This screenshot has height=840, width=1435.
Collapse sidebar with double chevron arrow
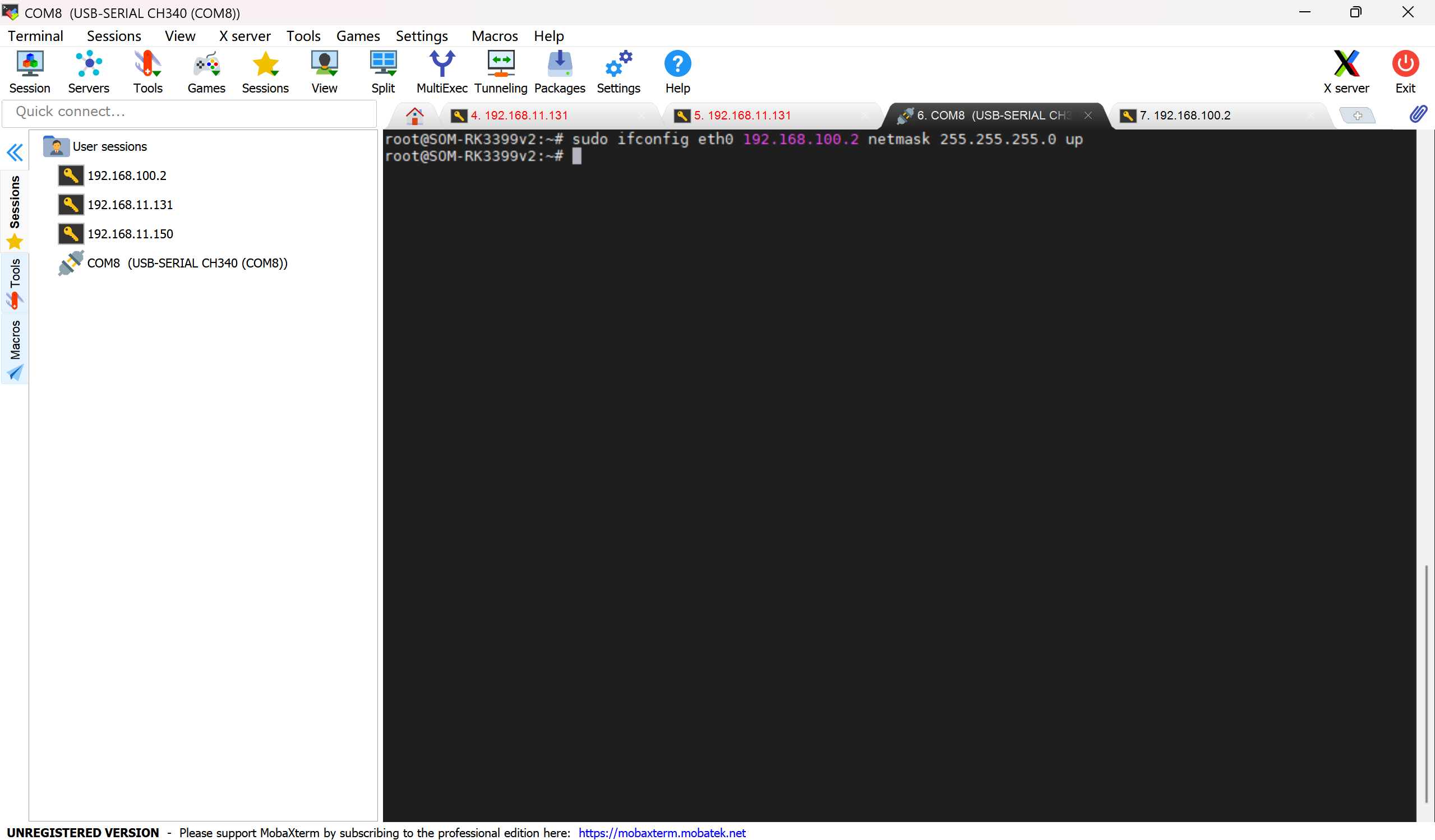coord(15,152)
